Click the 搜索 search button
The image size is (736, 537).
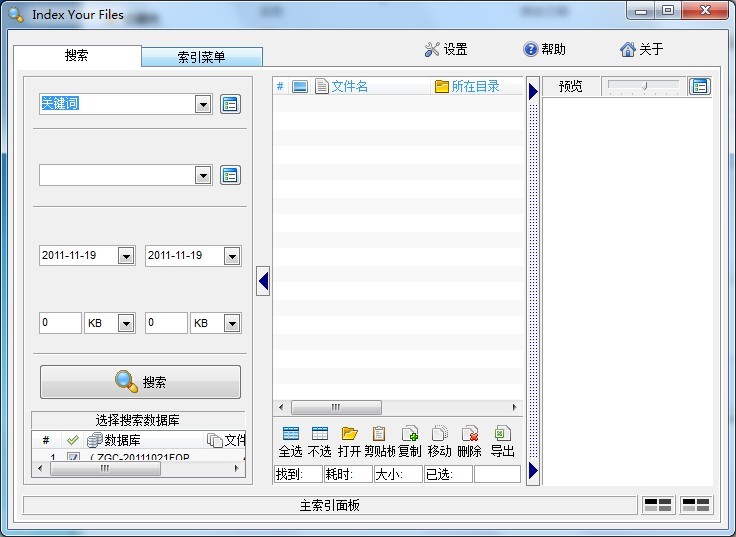pyautogui.click(x=140, y=382)
